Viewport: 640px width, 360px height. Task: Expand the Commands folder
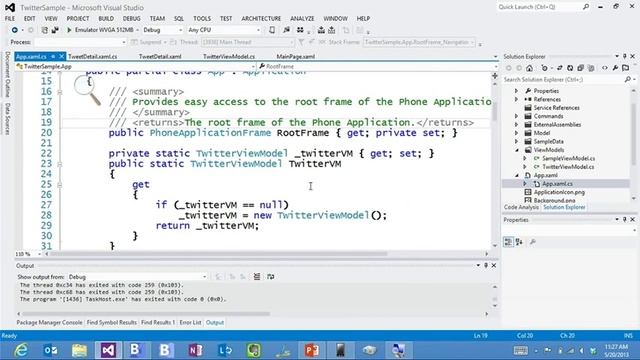pyautogui.click(x=516, y=116)
